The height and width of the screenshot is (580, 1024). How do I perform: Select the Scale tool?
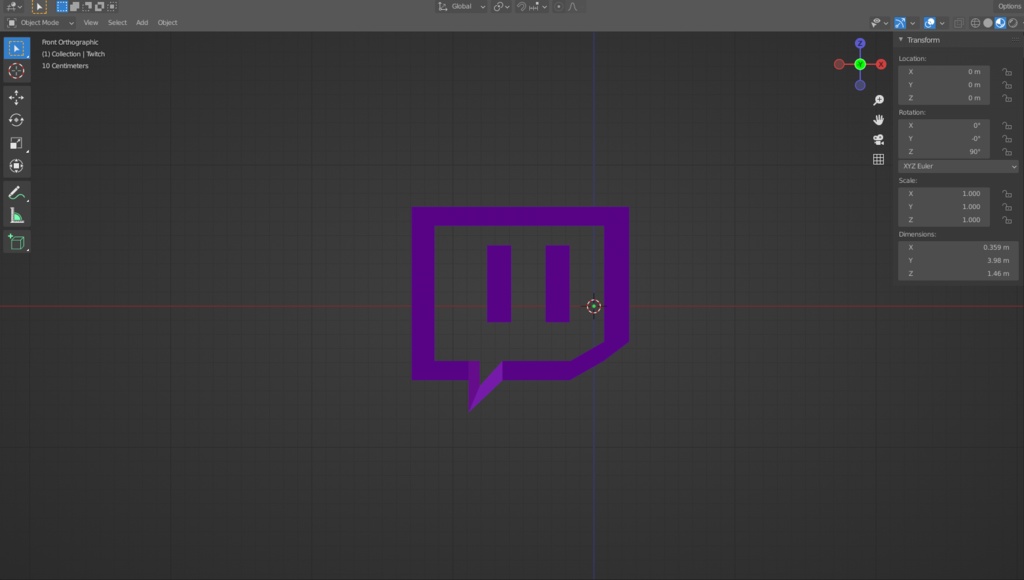tap(16, 143)
